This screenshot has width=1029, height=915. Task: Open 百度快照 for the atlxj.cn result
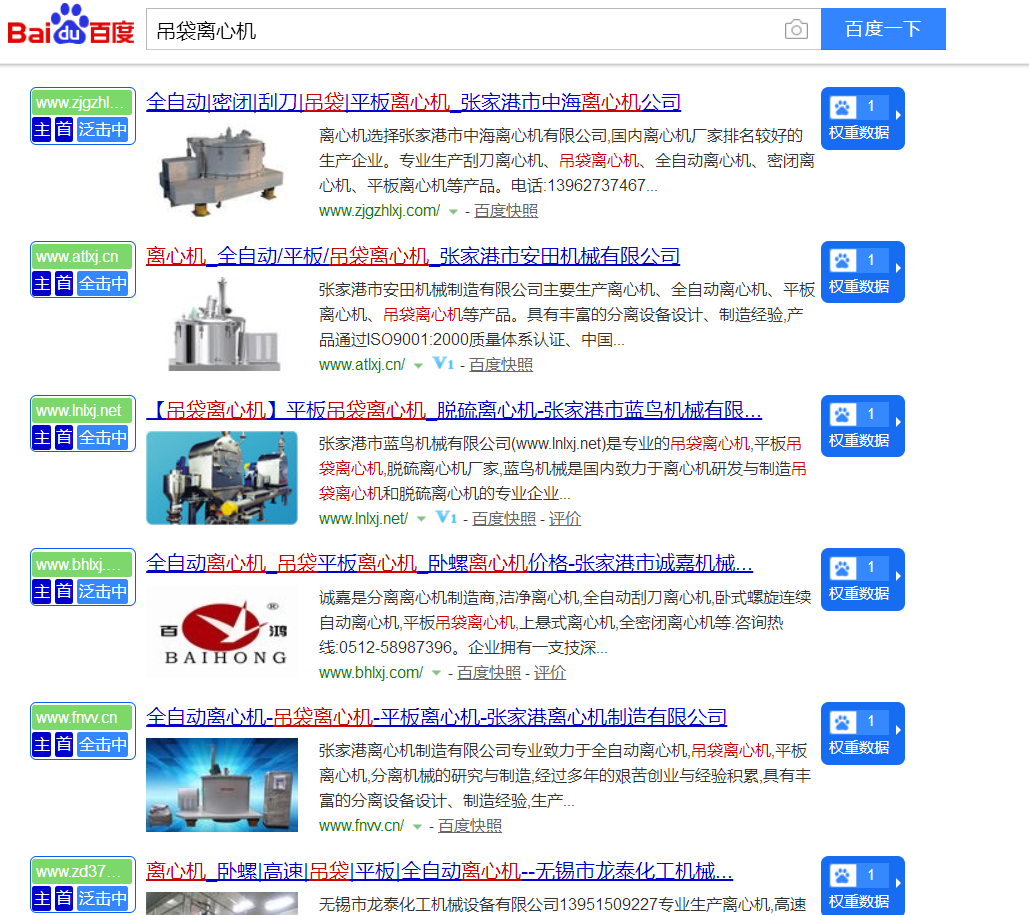tap(501, 364)
